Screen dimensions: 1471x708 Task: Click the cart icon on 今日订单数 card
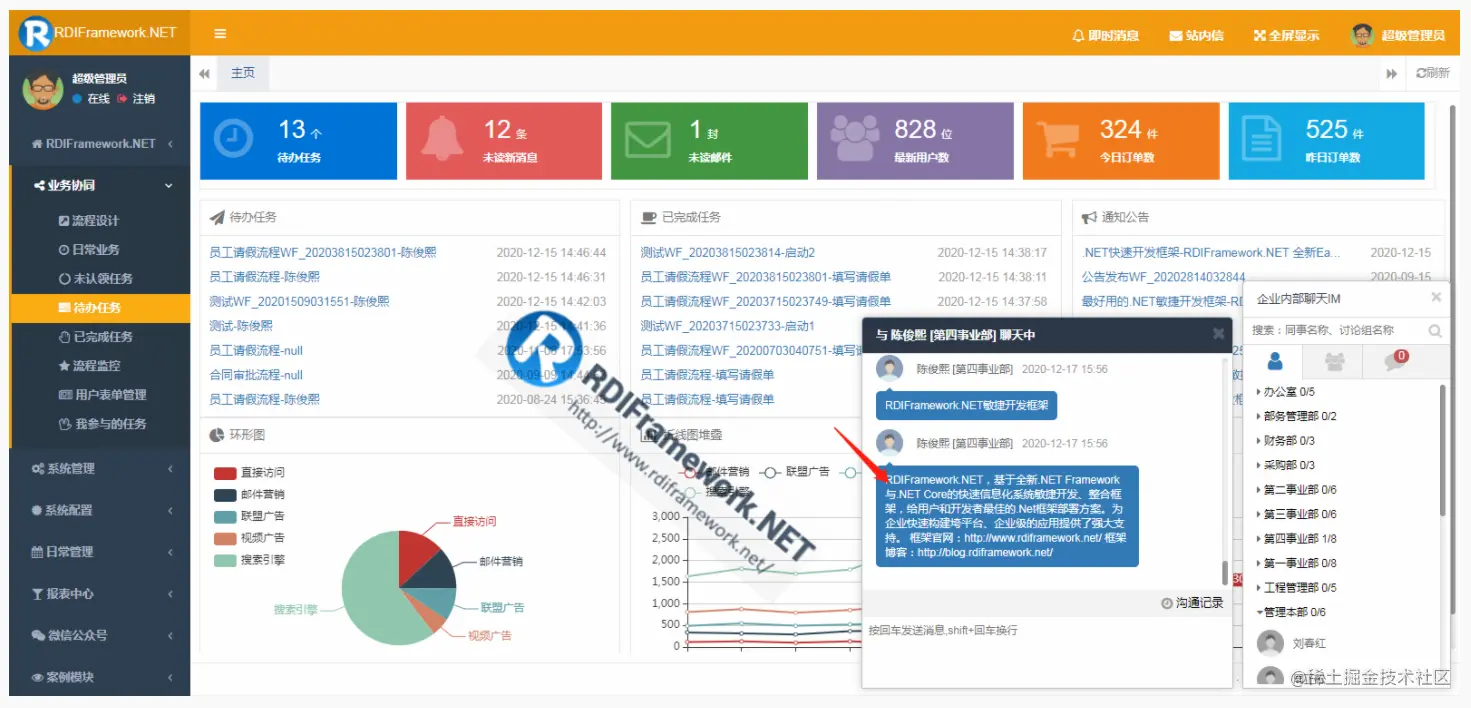tap(1060, 139)
